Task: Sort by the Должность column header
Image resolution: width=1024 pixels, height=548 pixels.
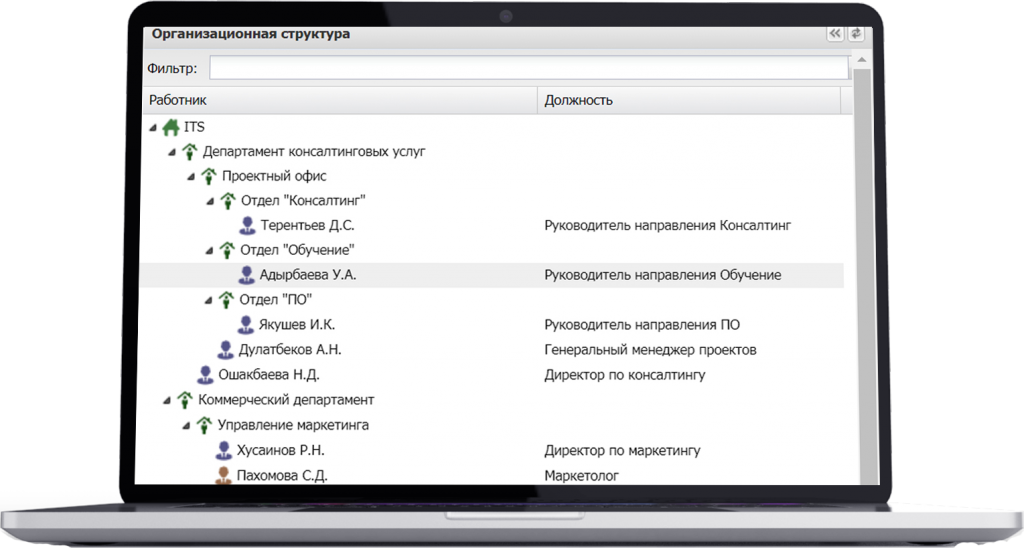Action: pos(689,101)
